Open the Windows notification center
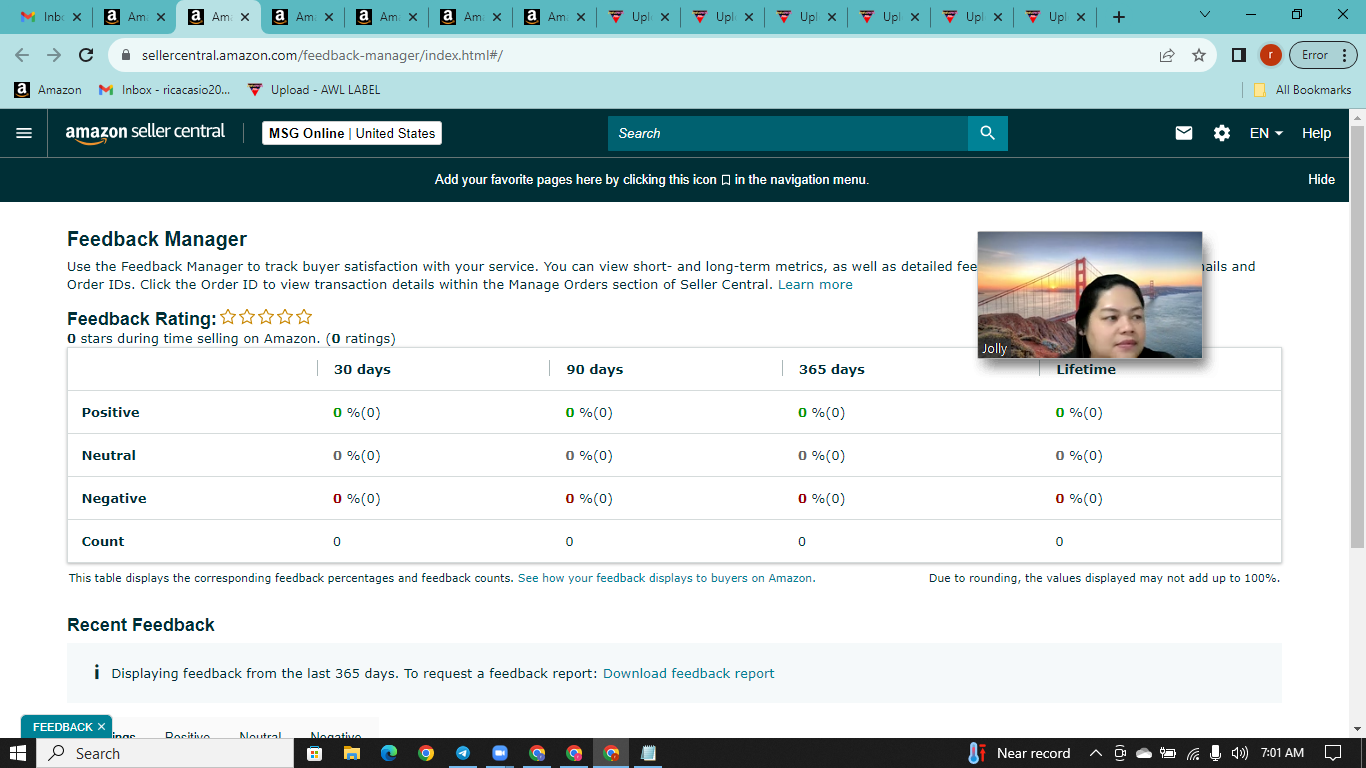 click(x=1332, y=753)
